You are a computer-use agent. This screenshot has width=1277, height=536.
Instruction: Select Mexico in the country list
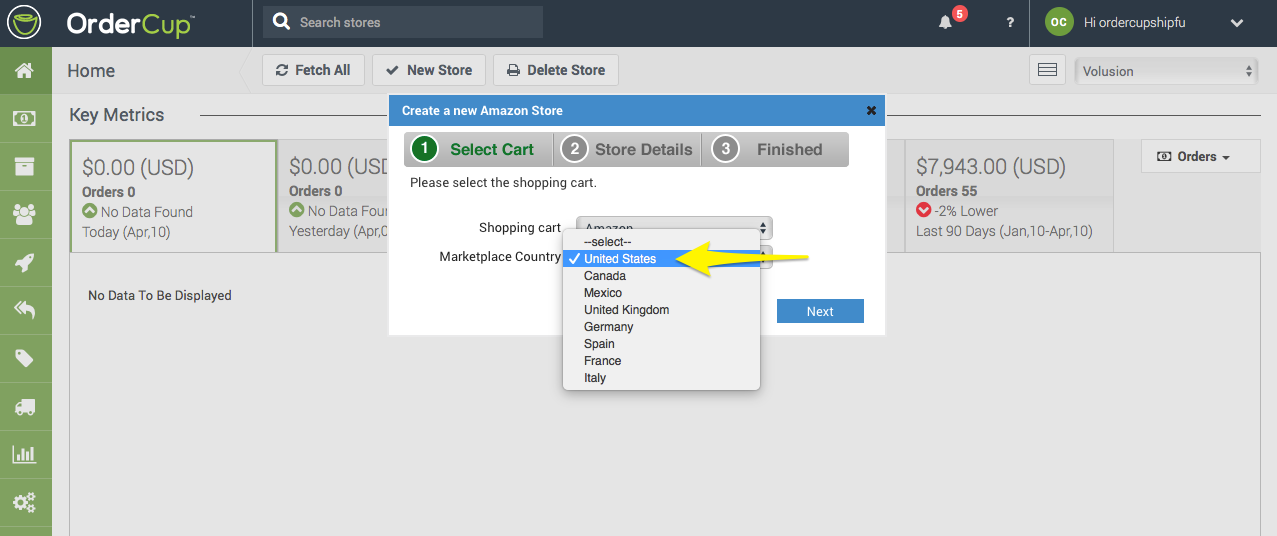pos(662,293)
